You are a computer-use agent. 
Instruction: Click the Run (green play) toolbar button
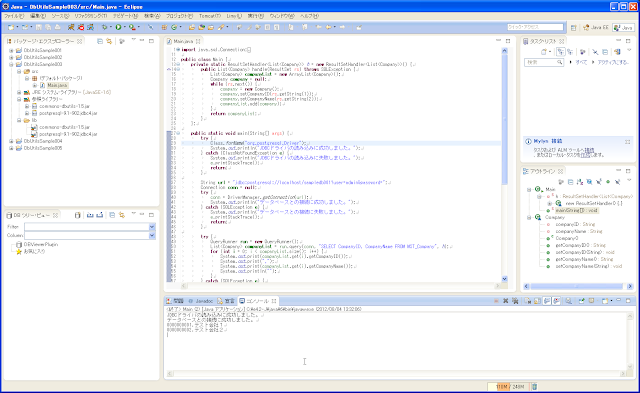(118, 27)
